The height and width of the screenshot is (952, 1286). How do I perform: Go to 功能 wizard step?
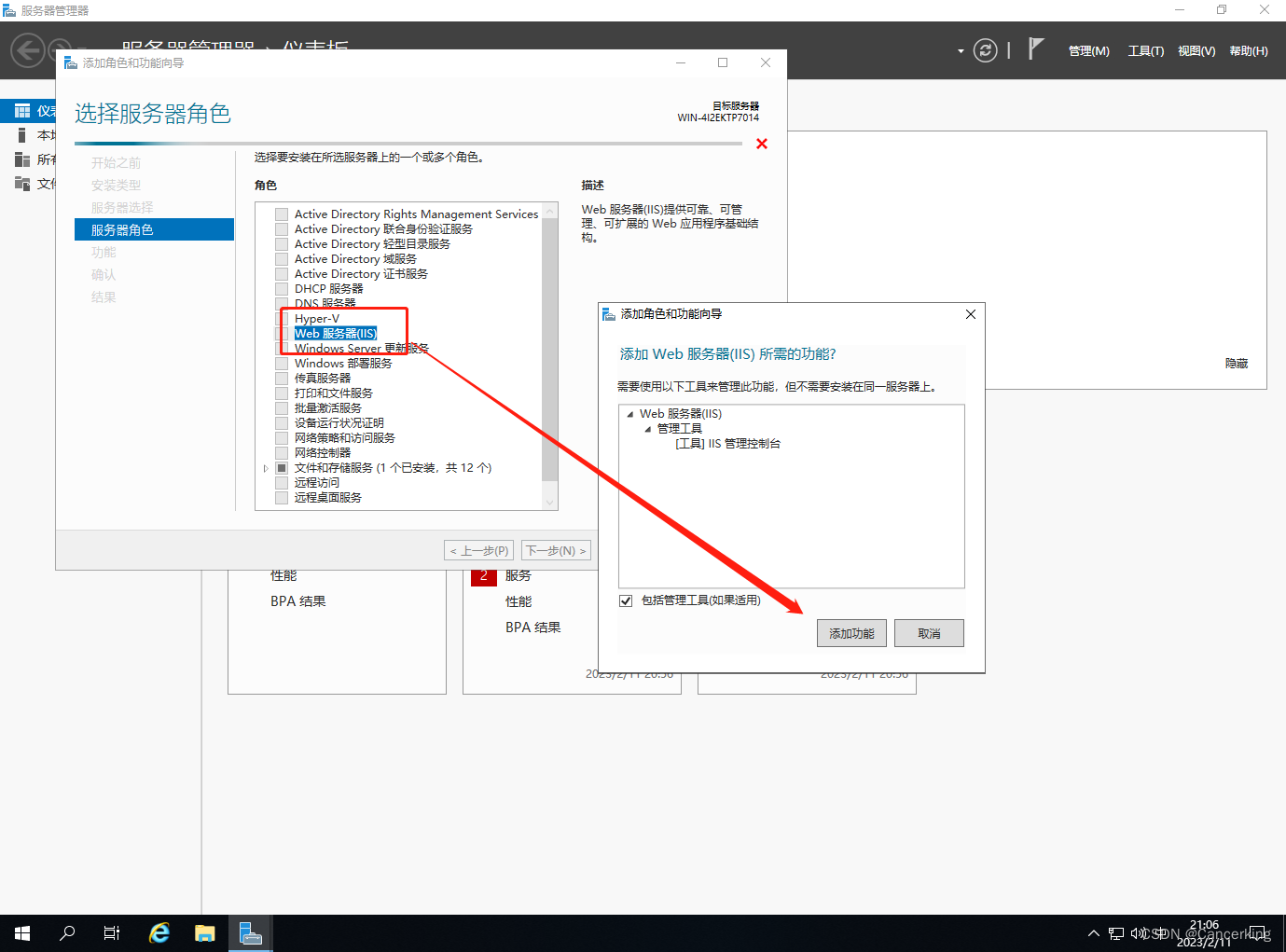[x=104, y=253]
